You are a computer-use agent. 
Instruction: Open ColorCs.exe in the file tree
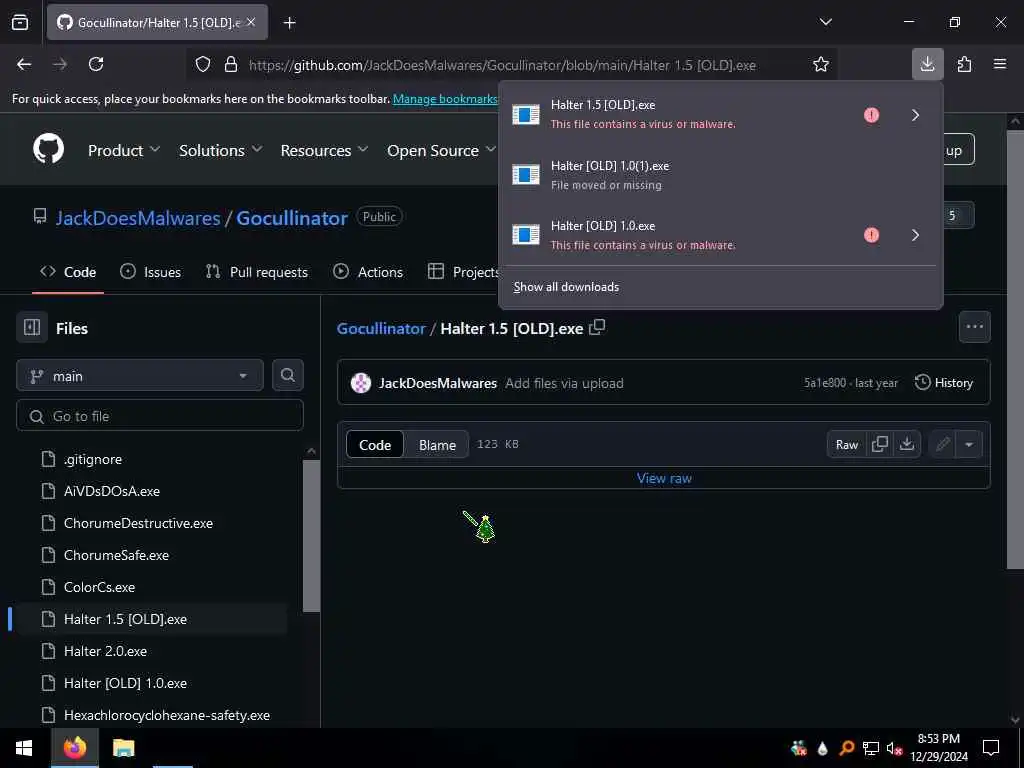99,587
